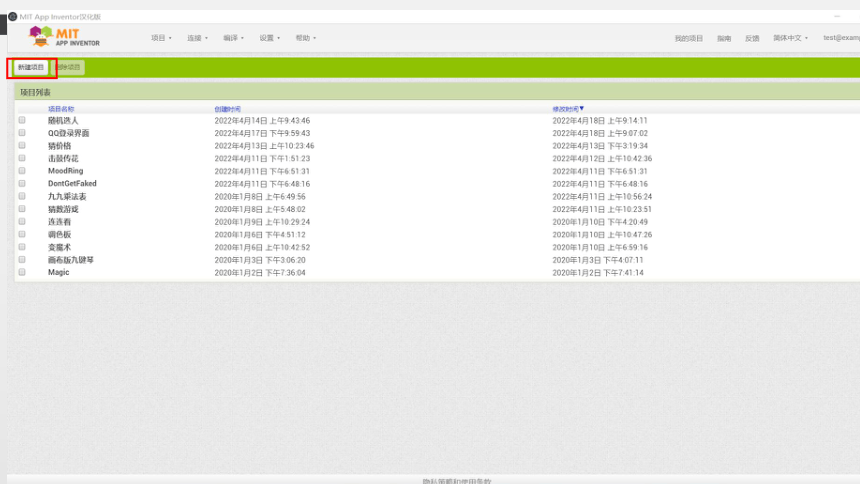
Task: Click creation time 2020年1月3日 下午3:06:20
Action: 260,260
